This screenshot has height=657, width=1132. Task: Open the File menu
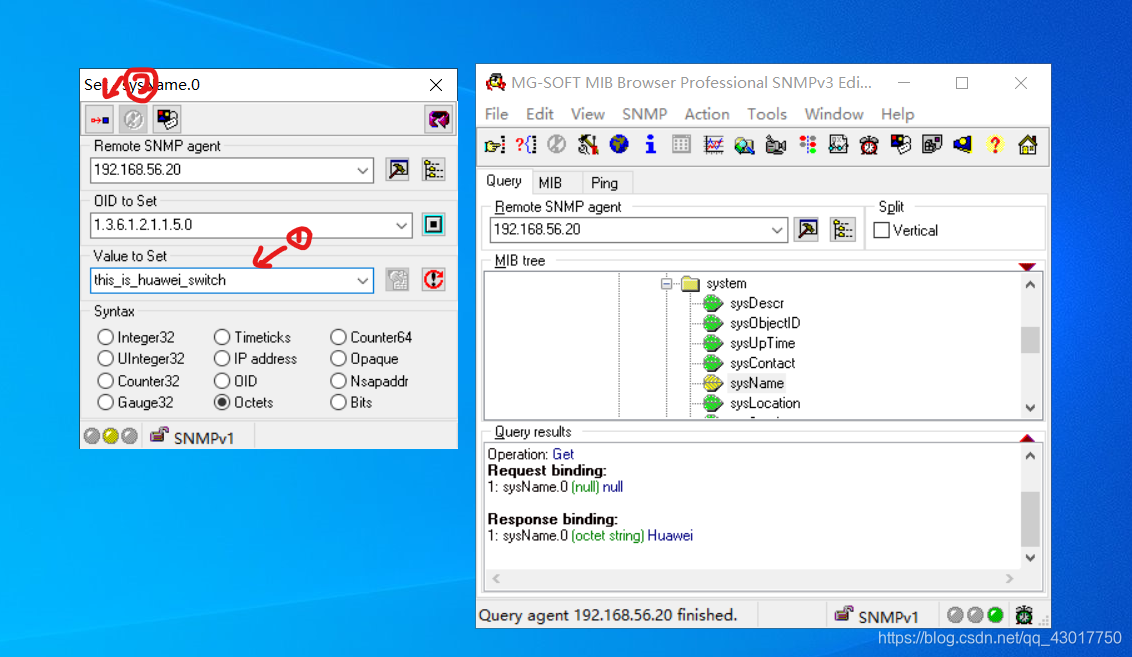496,114
